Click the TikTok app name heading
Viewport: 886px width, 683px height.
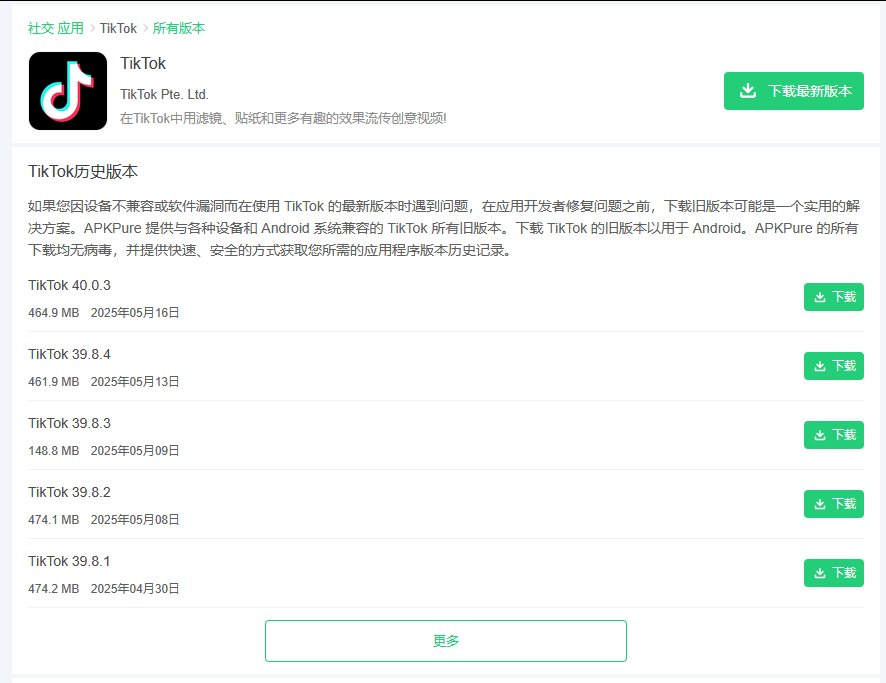pos(143,63)
